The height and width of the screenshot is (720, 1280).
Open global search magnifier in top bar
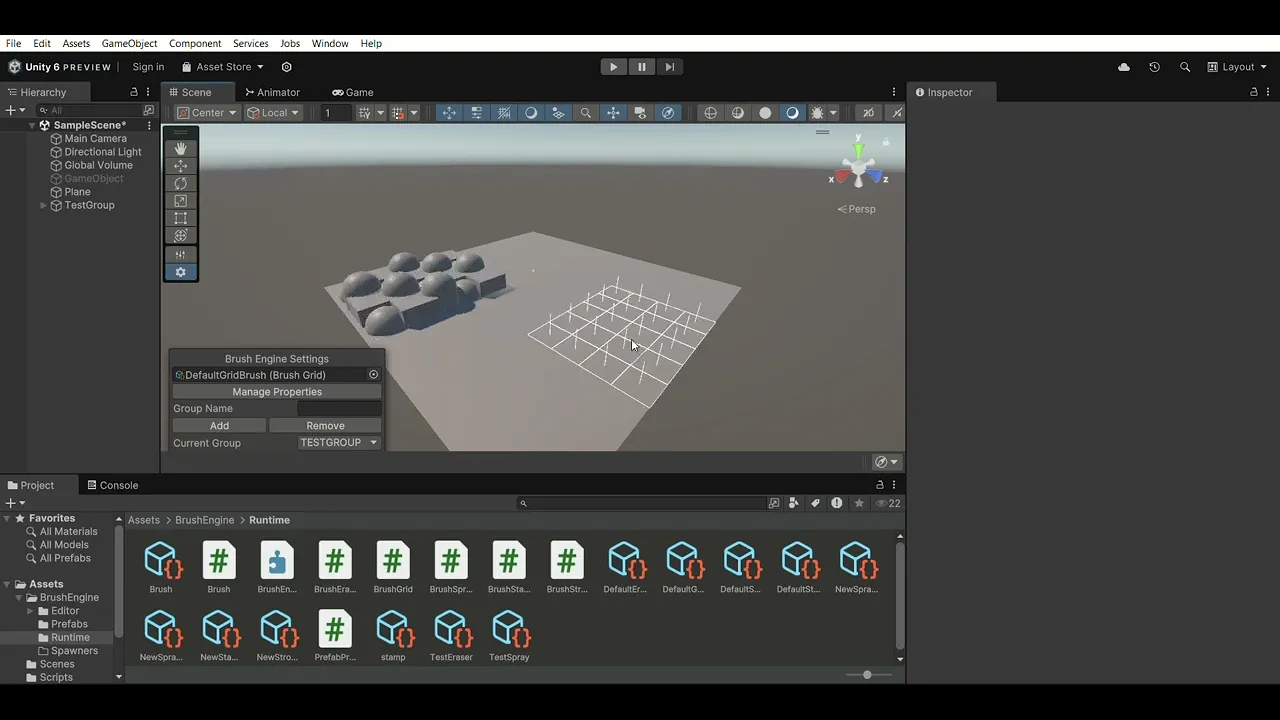pos(1185,67)
